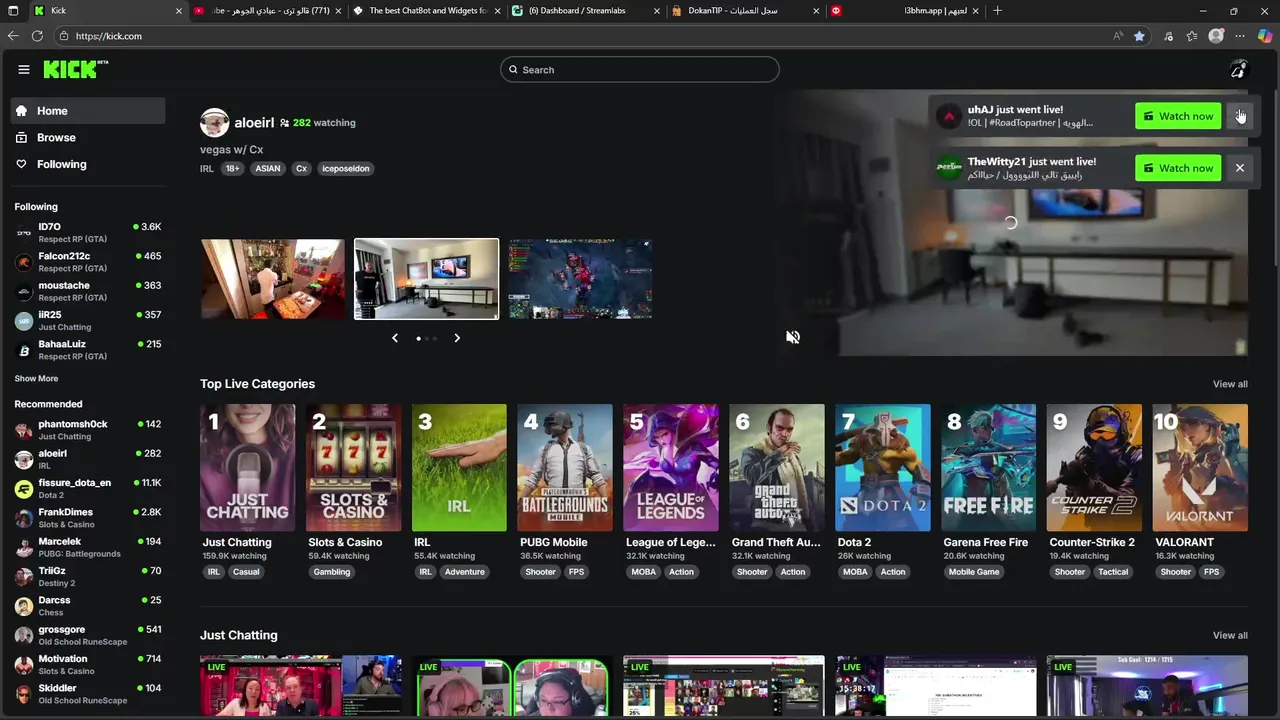Image resolution: width=1280 pixels, height=720 pixels.
Task: Select the ASIAN tag on featured stream
Action: pyautogui.click(x=268, y=168)
